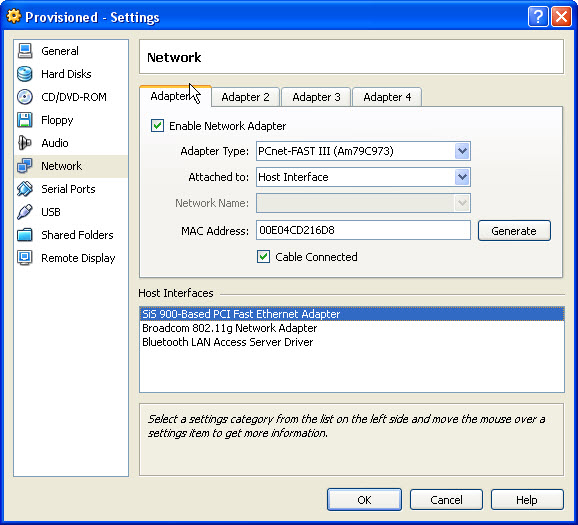This screenshot has height=525, width=578.
Task: Click into the MAC Address field
Action: tap(363, 230)
